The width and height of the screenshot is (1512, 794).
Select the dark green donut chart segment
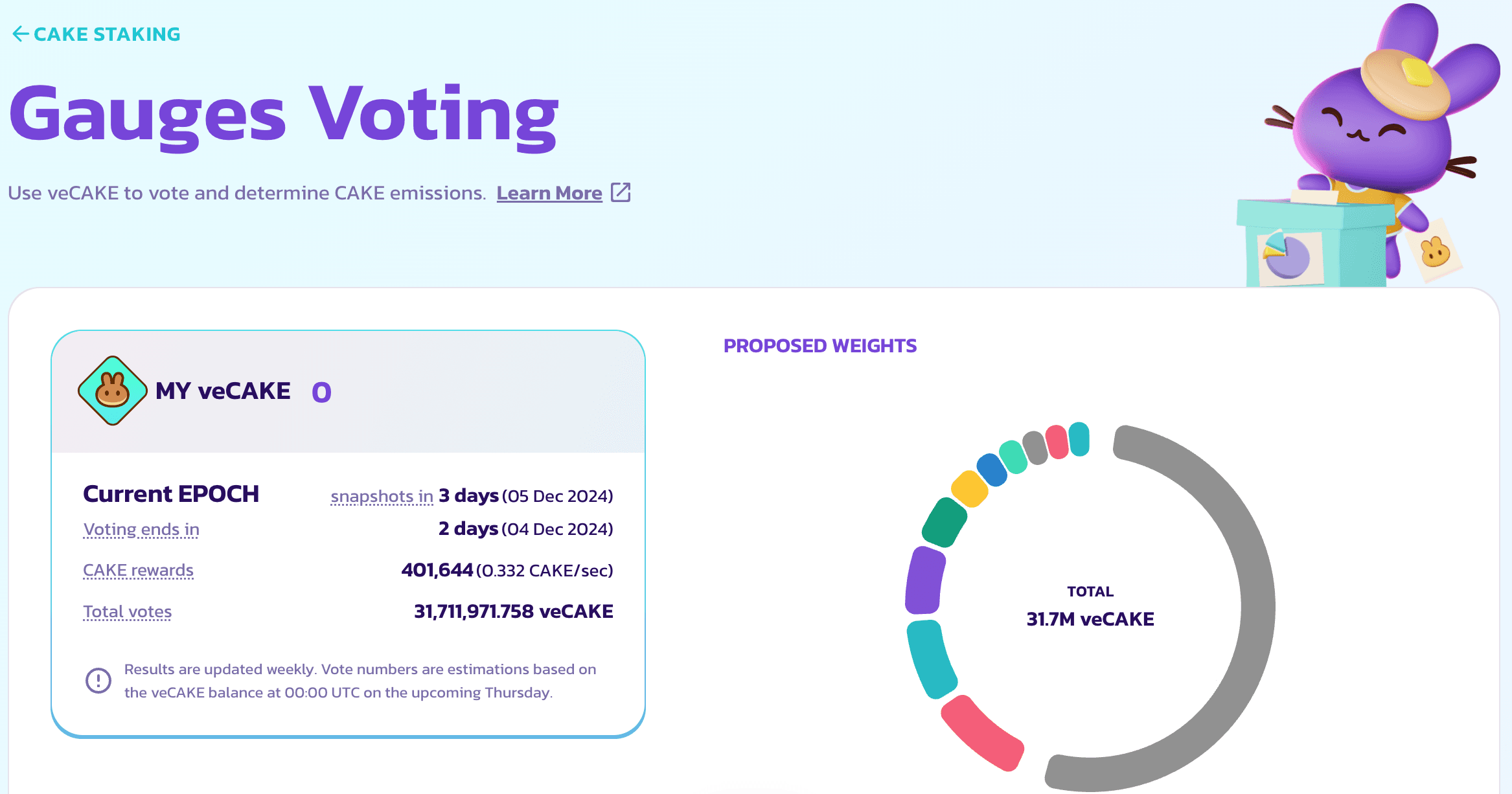tap(945, 522)
